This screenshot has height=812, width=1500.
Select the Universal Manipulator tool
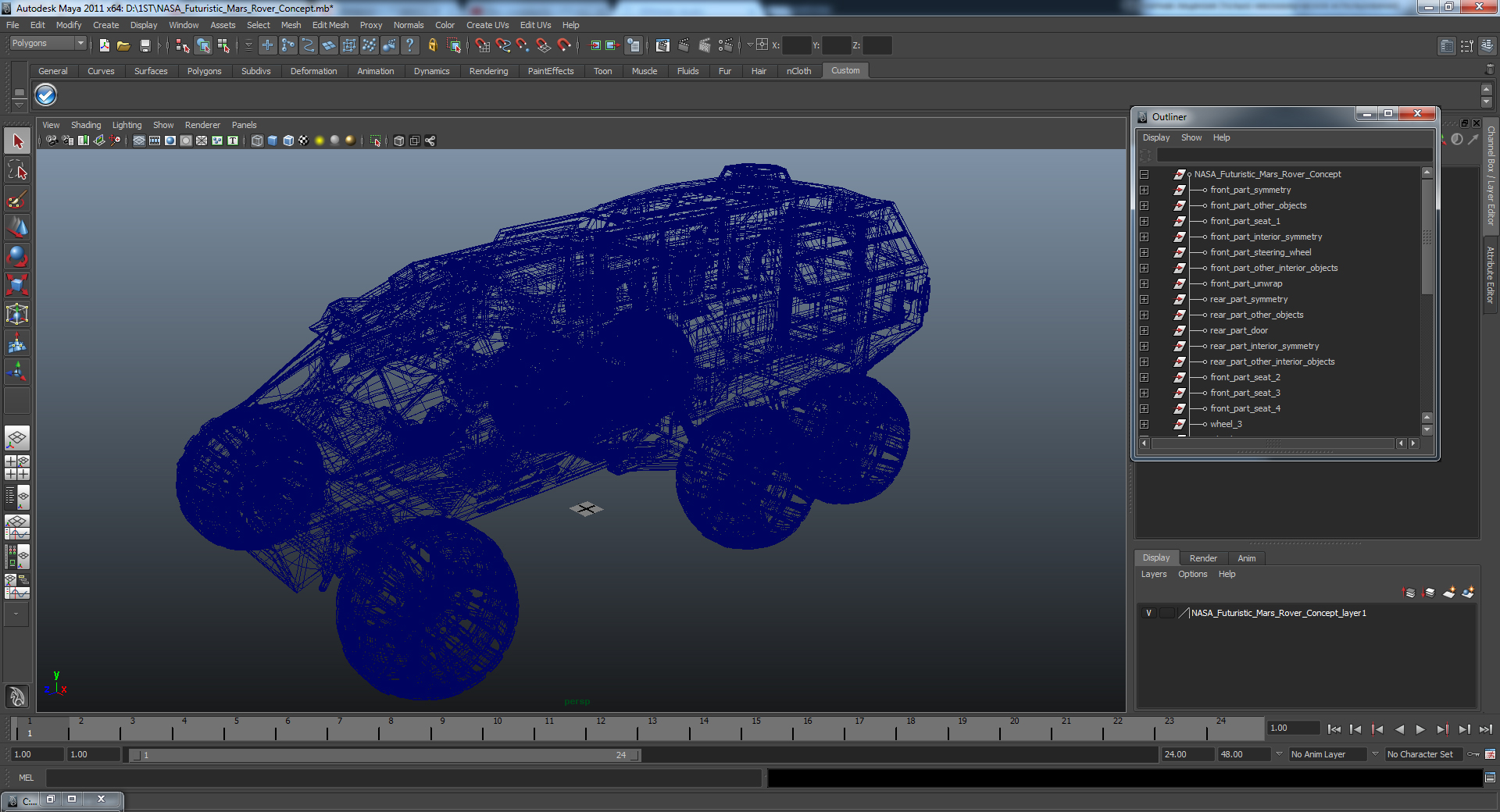(17, 314)
